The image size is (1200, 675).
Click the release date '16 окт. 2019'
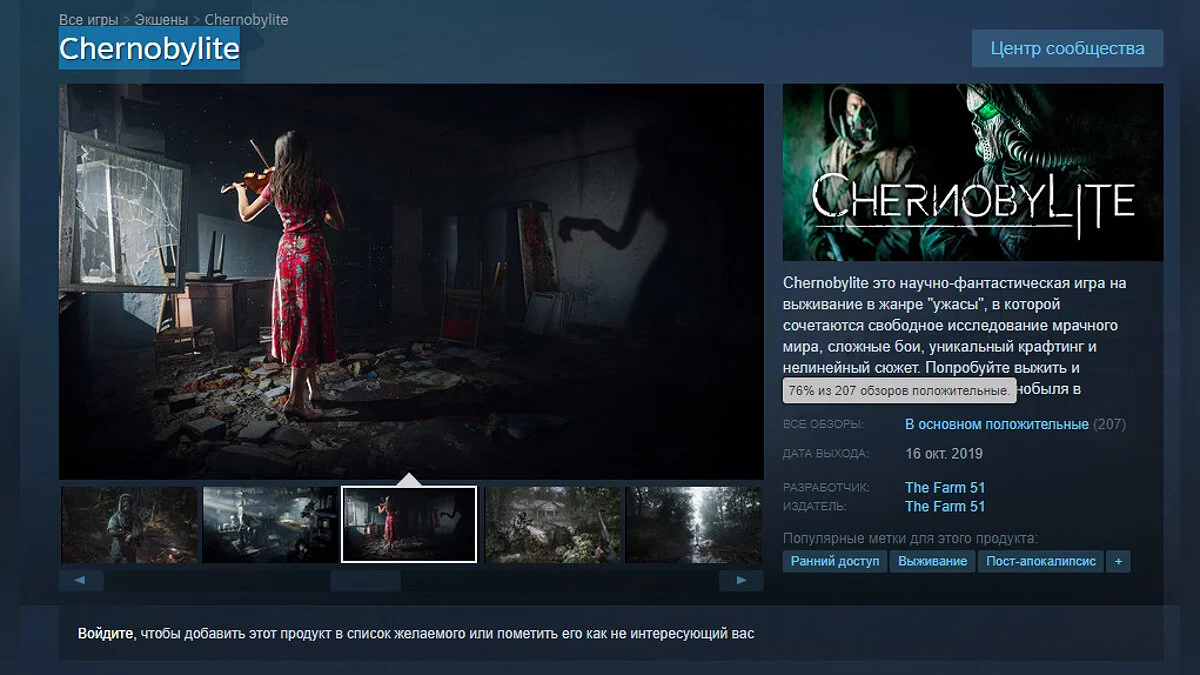[x=944, y=453]
